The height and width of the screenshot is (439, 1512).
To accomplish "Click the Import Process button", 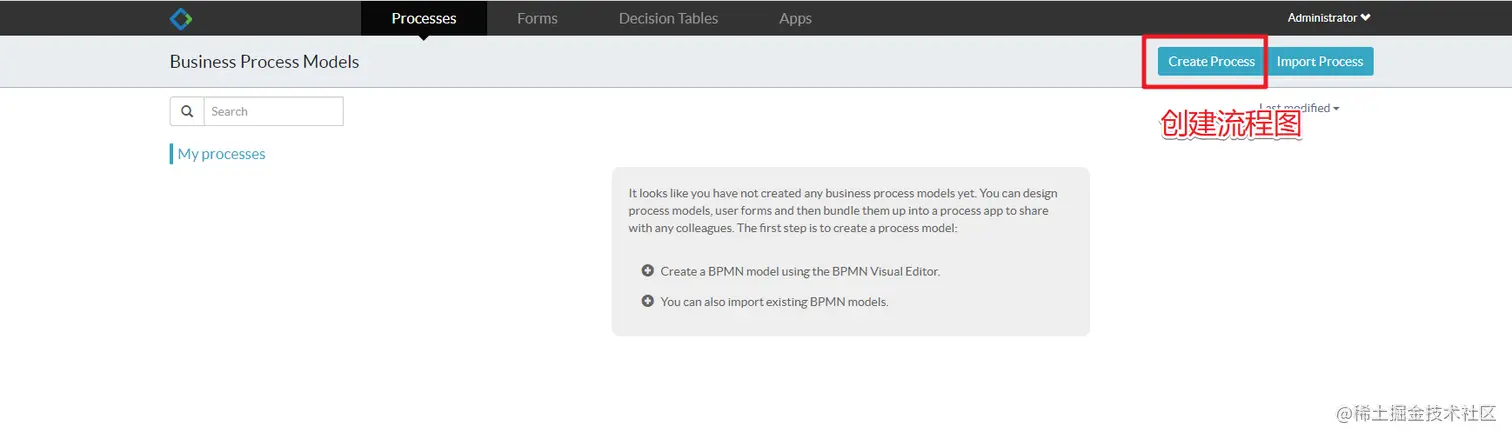I will [x=1320, y=61].
